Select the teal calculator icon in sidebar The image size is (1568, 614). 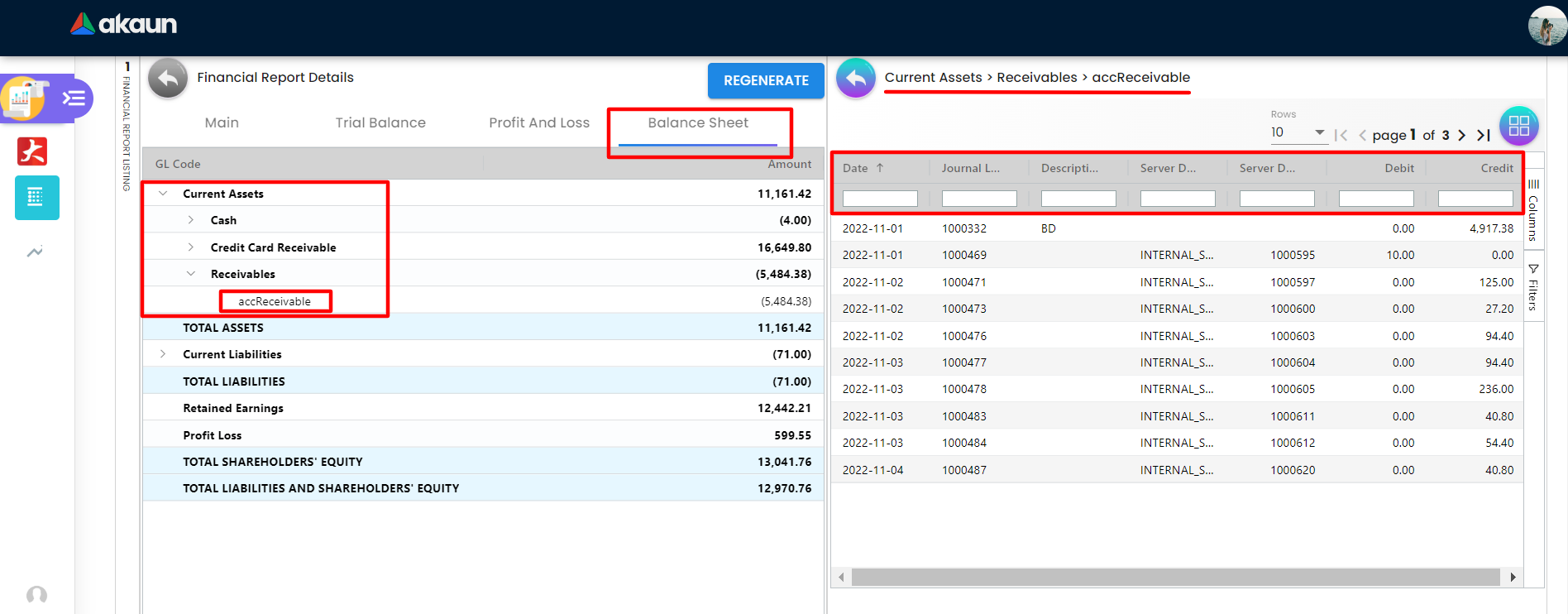pyautogui.click(x=36, y=198)
